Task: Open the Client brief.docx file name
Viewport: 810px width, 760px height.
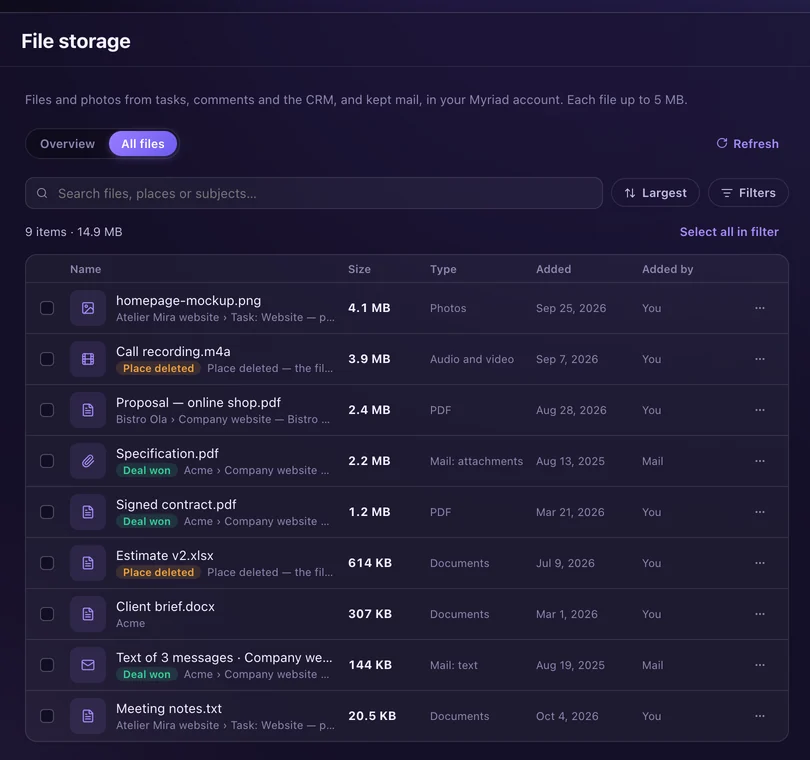Action: pos(165,607)
